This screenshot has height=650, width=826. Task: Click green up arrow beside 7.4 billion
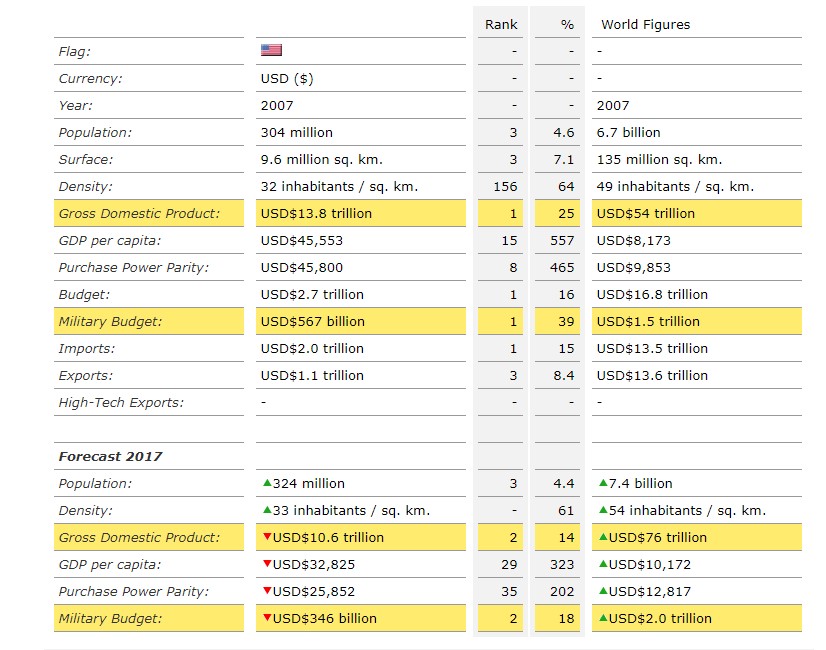coord(602,483)
